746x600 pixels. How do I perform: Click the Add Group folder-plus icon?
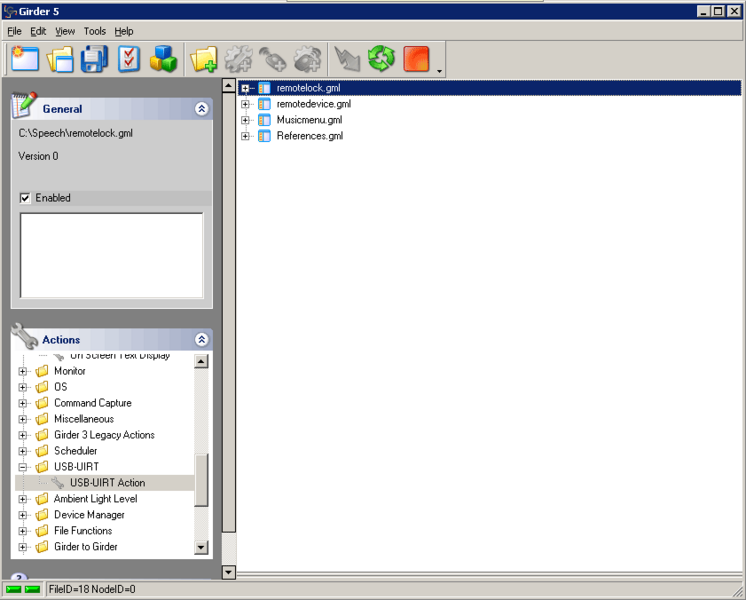pos(204,59)
